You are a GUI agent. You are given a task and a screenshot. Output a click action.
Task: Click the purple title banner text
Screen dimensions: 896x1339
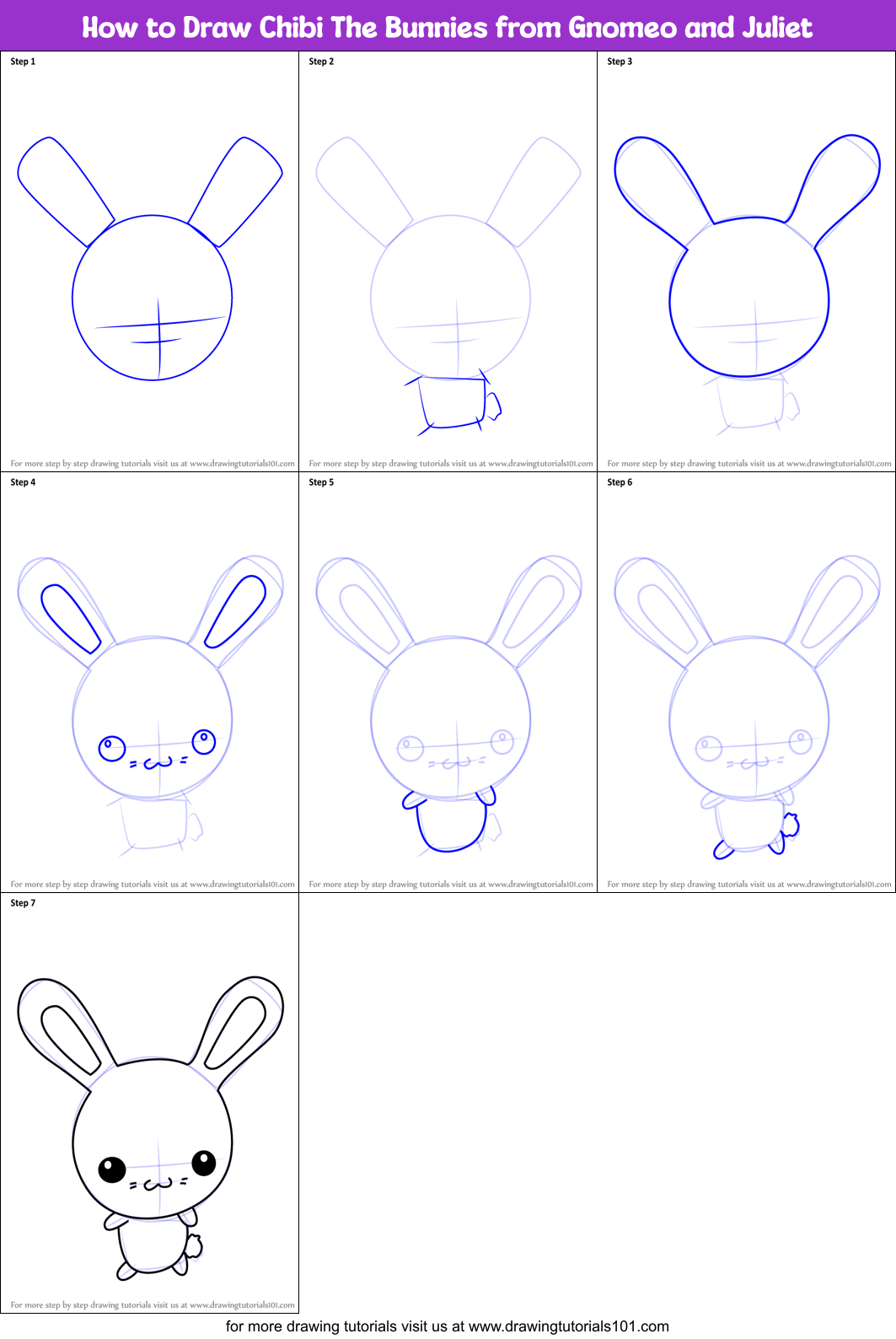click(448, 28)
